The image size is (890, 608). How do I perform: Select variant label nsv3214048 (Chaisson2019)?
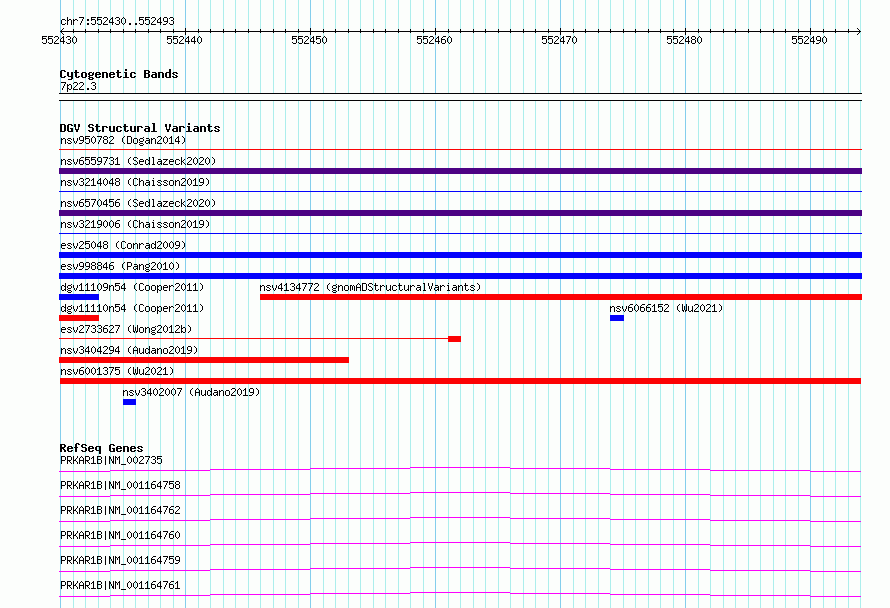[x=135, y=182]
